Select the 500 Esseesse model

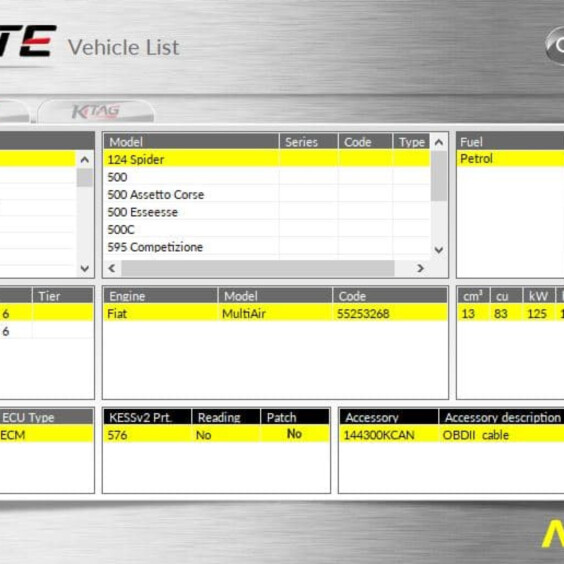coord(267,212)
